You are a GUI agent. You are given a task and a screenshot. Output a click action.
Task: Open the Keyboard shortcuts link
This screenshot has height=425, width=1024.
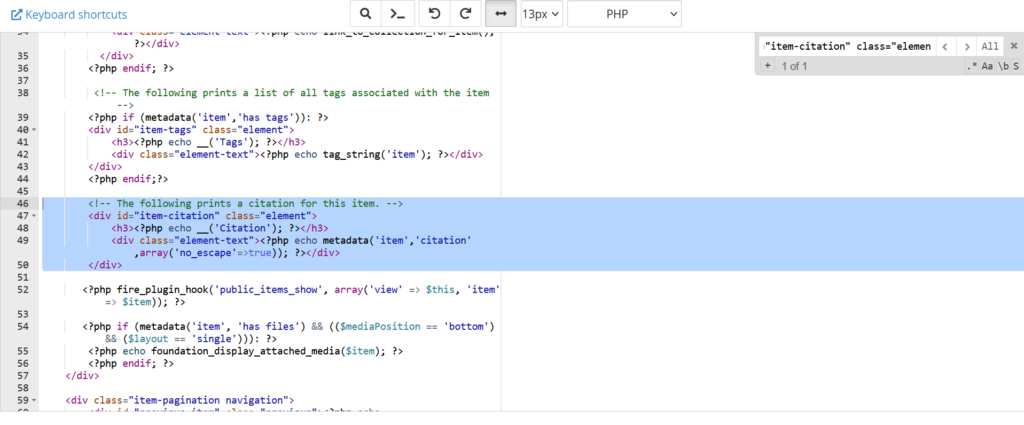click(69, 14)
